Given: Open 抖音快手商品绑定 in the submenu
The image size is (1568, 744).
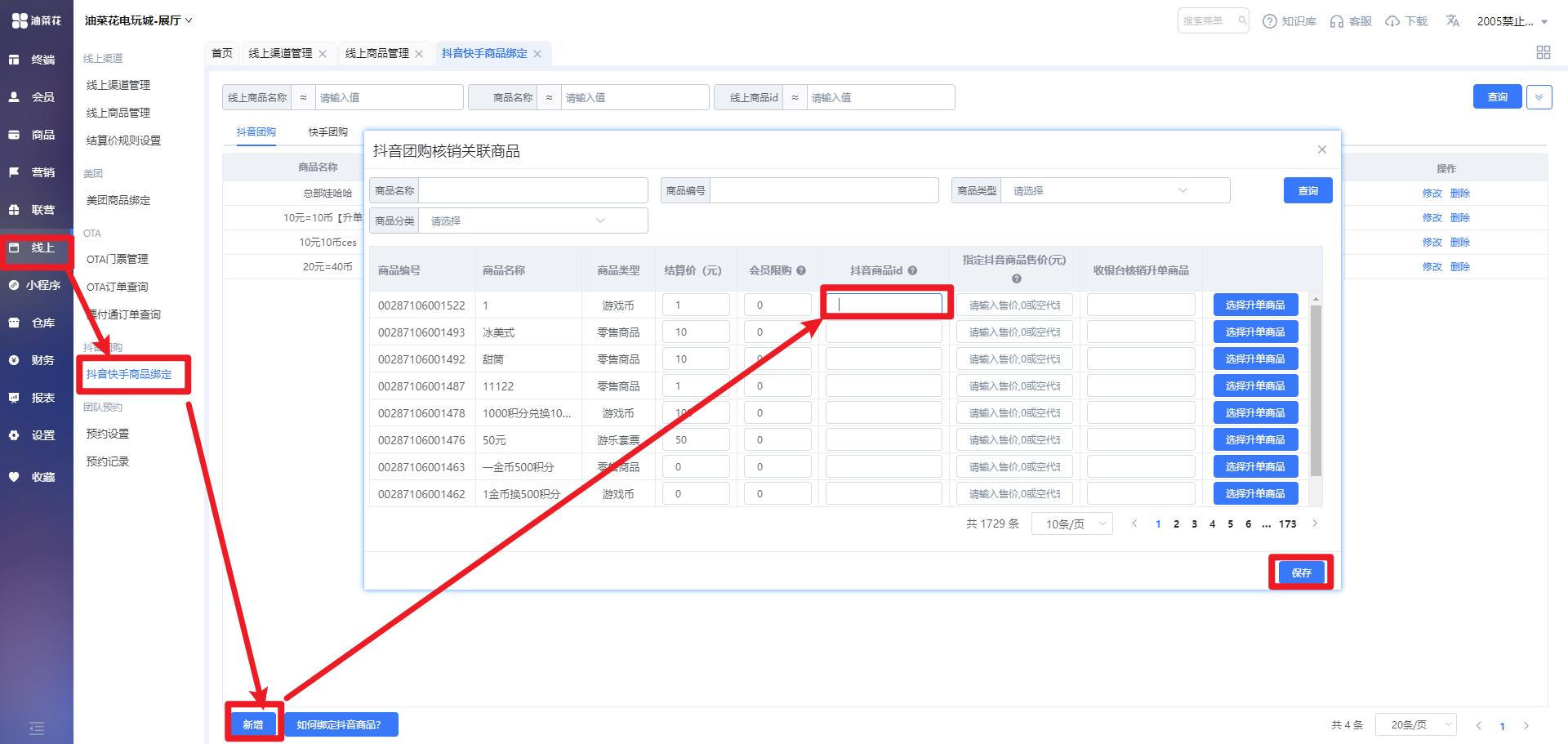Looking at the screenshot, I should tap(129, 374).
